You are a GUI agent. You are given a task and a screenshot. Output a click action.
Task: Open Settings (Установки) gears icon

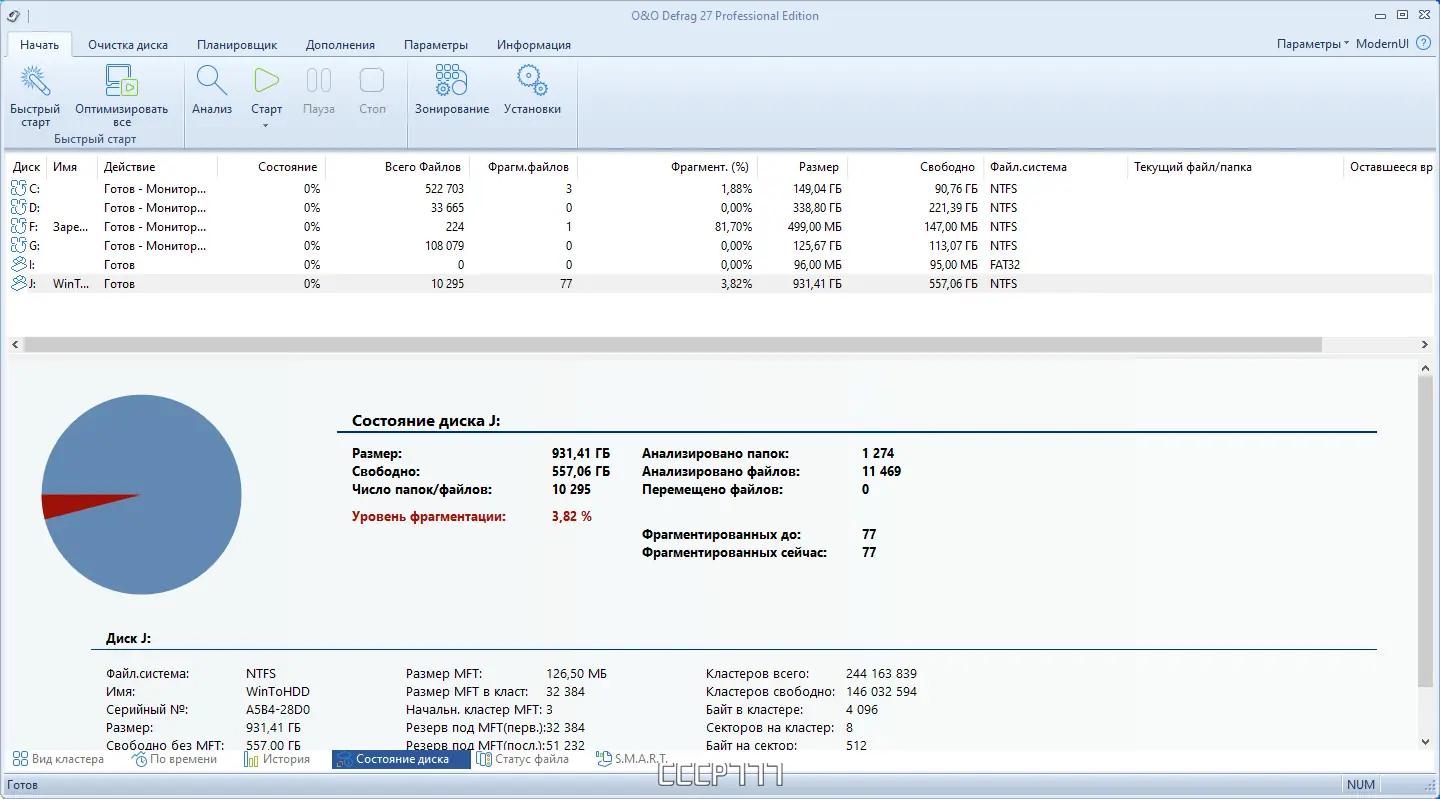coord(532,81)
